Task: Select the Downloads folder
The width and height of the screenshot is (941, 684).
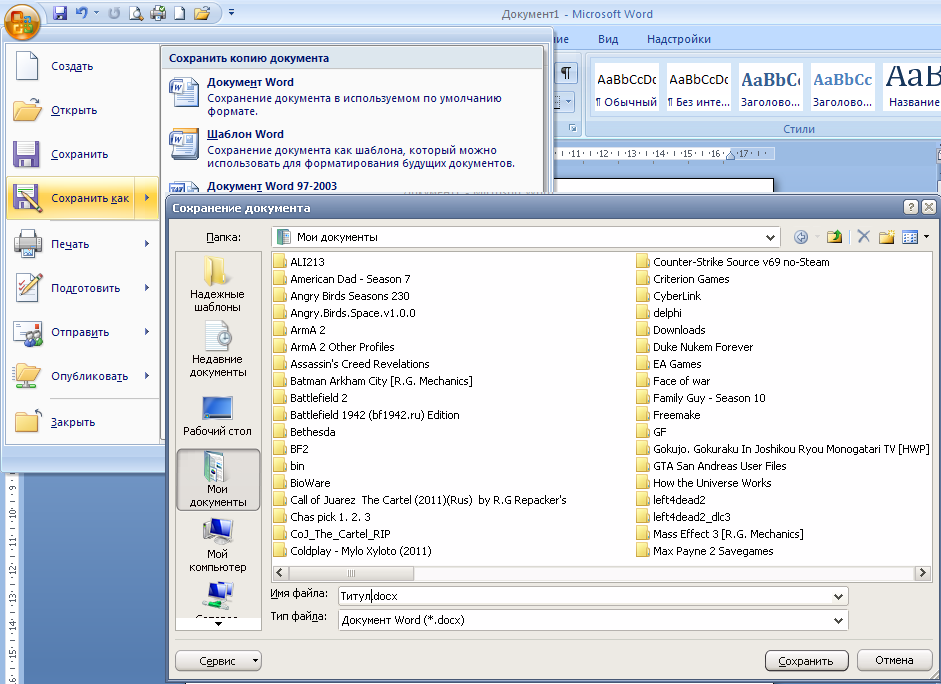Action: tap(671, 330)
